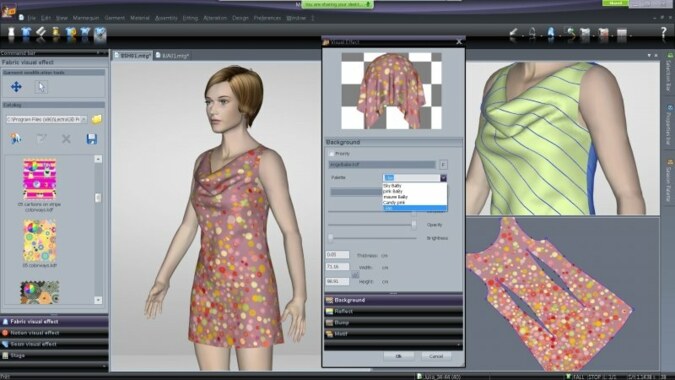Click the pencil tool in right toolbar

tap(514, 33)
